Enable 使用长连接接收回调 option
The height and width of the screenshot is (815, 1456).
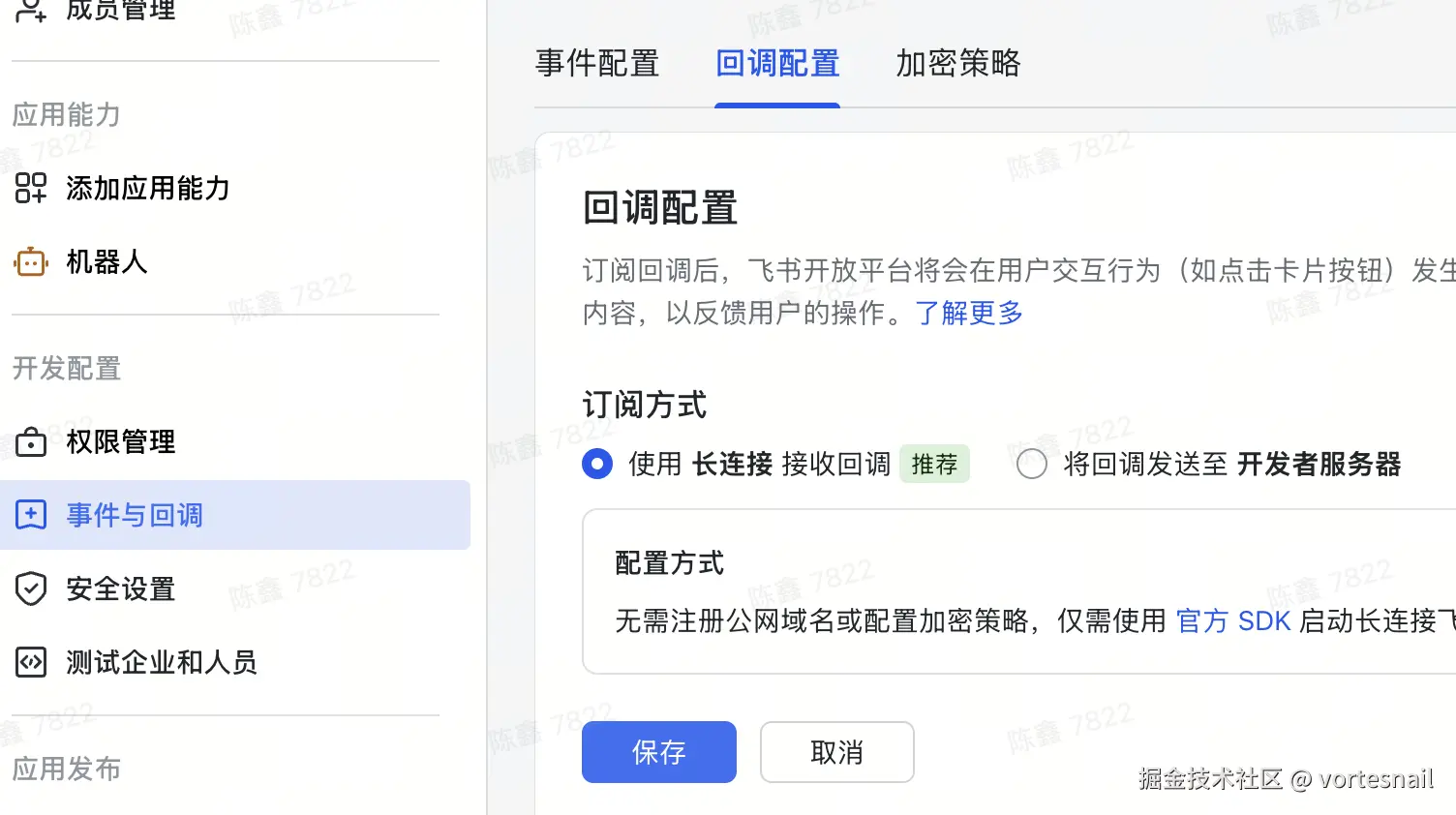coord(597,464)
